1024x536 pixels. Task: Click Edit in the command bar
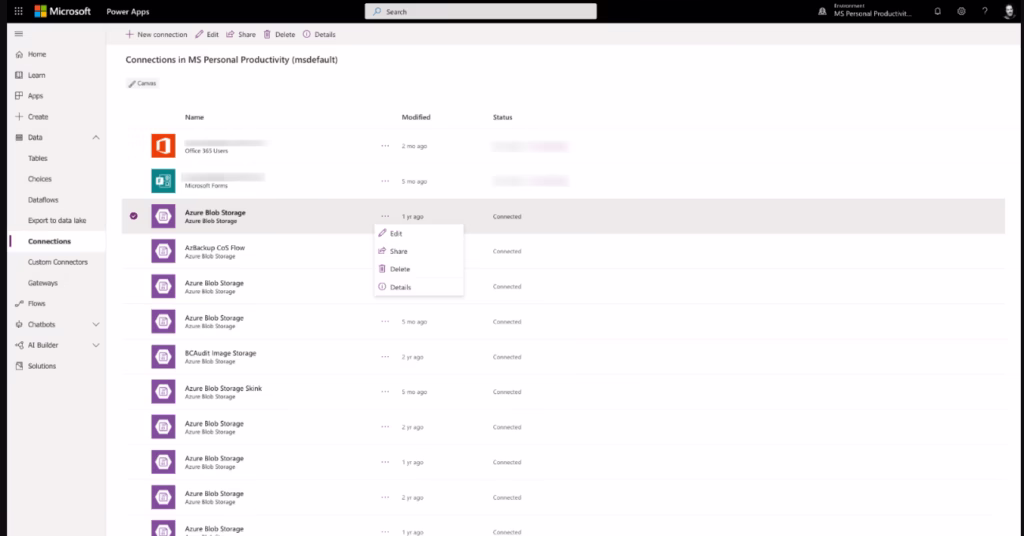207,35
